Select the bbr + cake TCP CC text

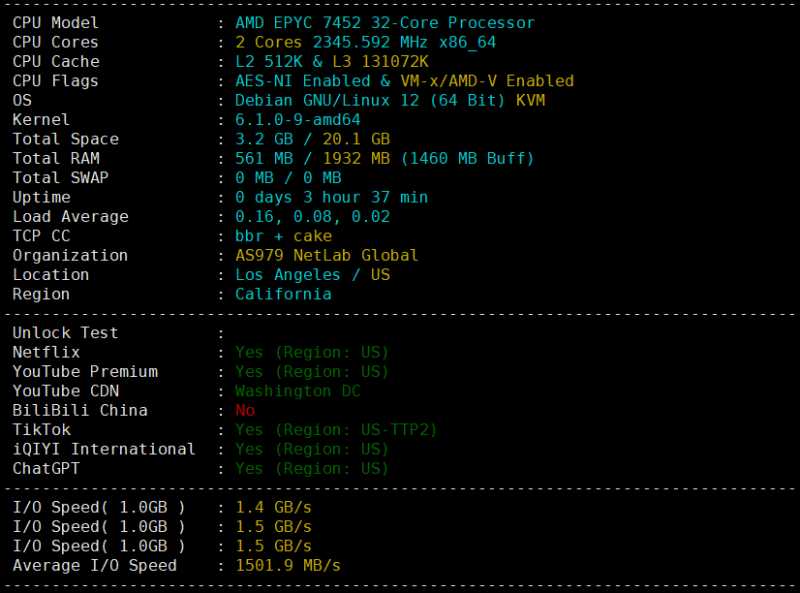(283, 236)
